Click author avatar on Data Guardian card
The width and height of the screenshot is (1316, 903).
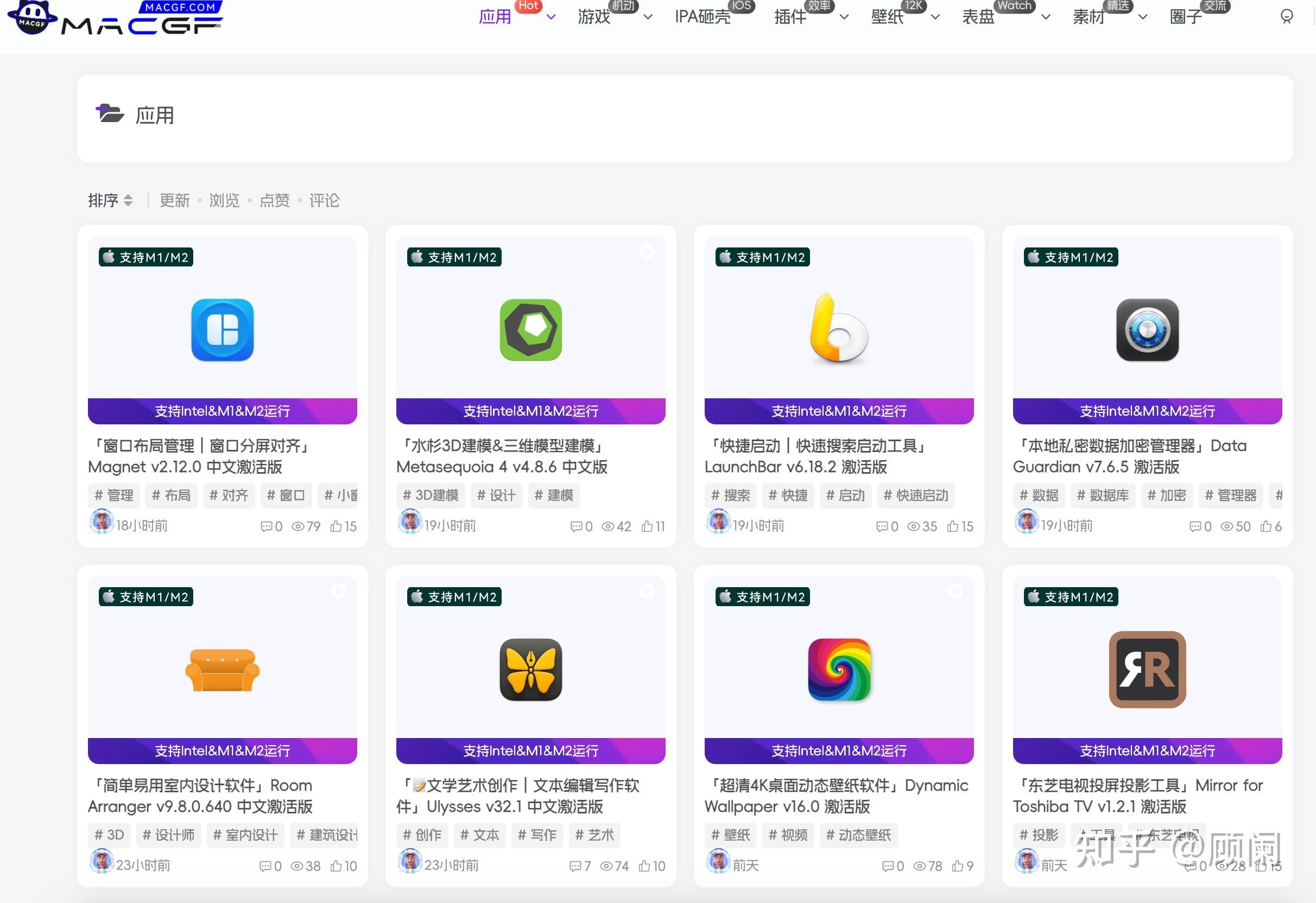coord(1027,522)
